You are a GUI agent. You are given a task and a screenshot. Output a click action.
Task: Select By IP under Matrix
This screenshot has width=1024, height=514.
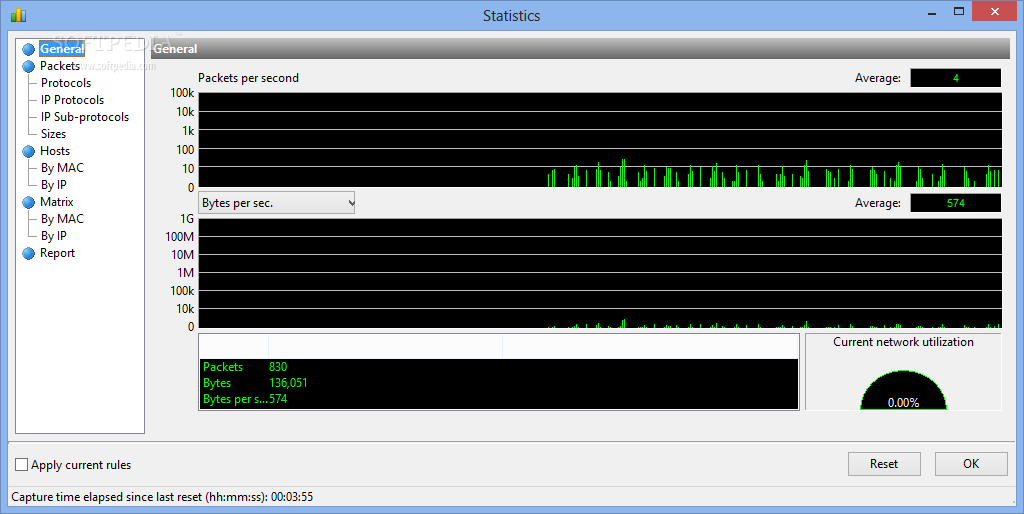[54, 236]
